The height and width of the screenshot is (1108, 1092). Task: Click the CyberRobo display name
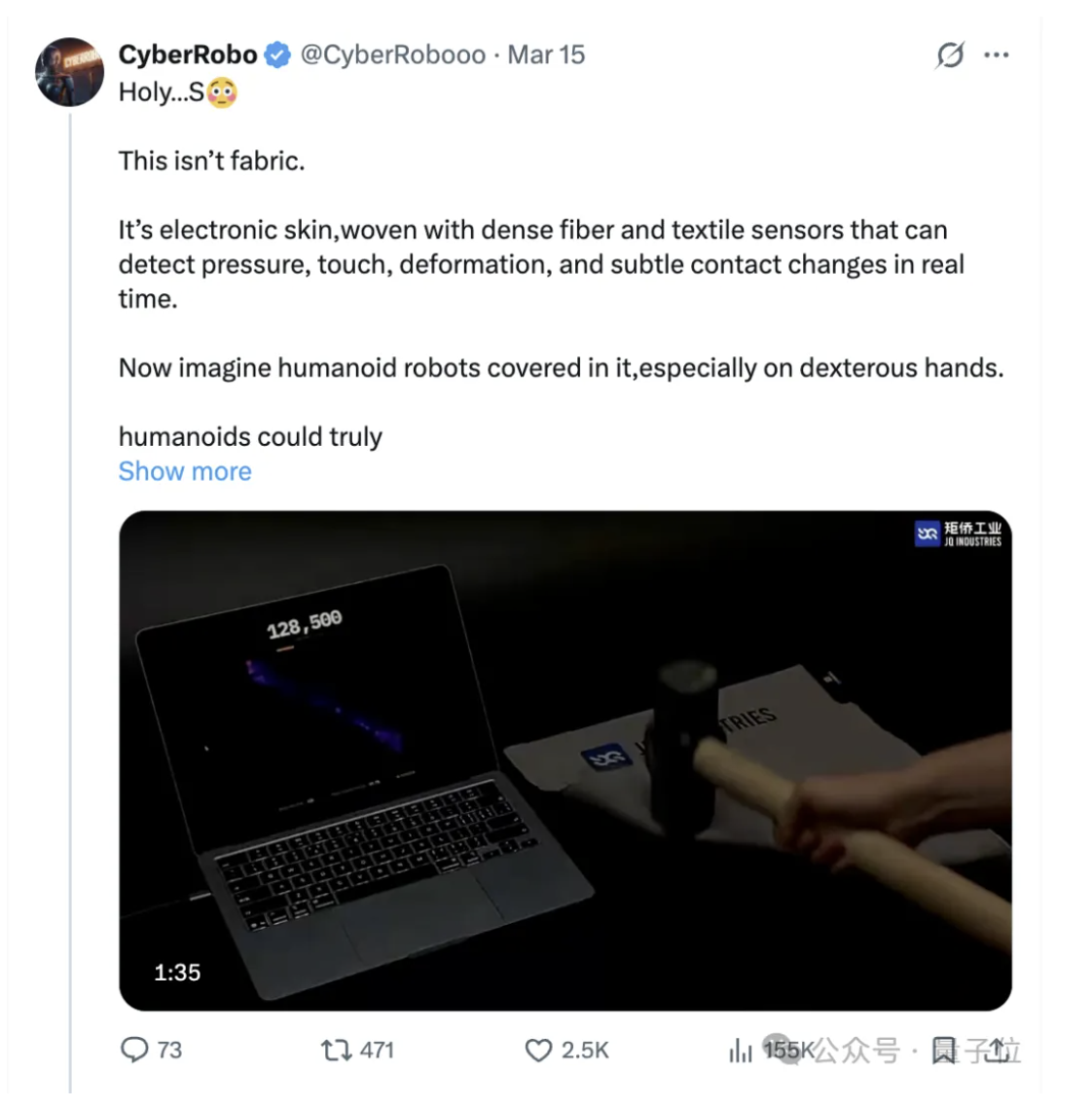188,55
